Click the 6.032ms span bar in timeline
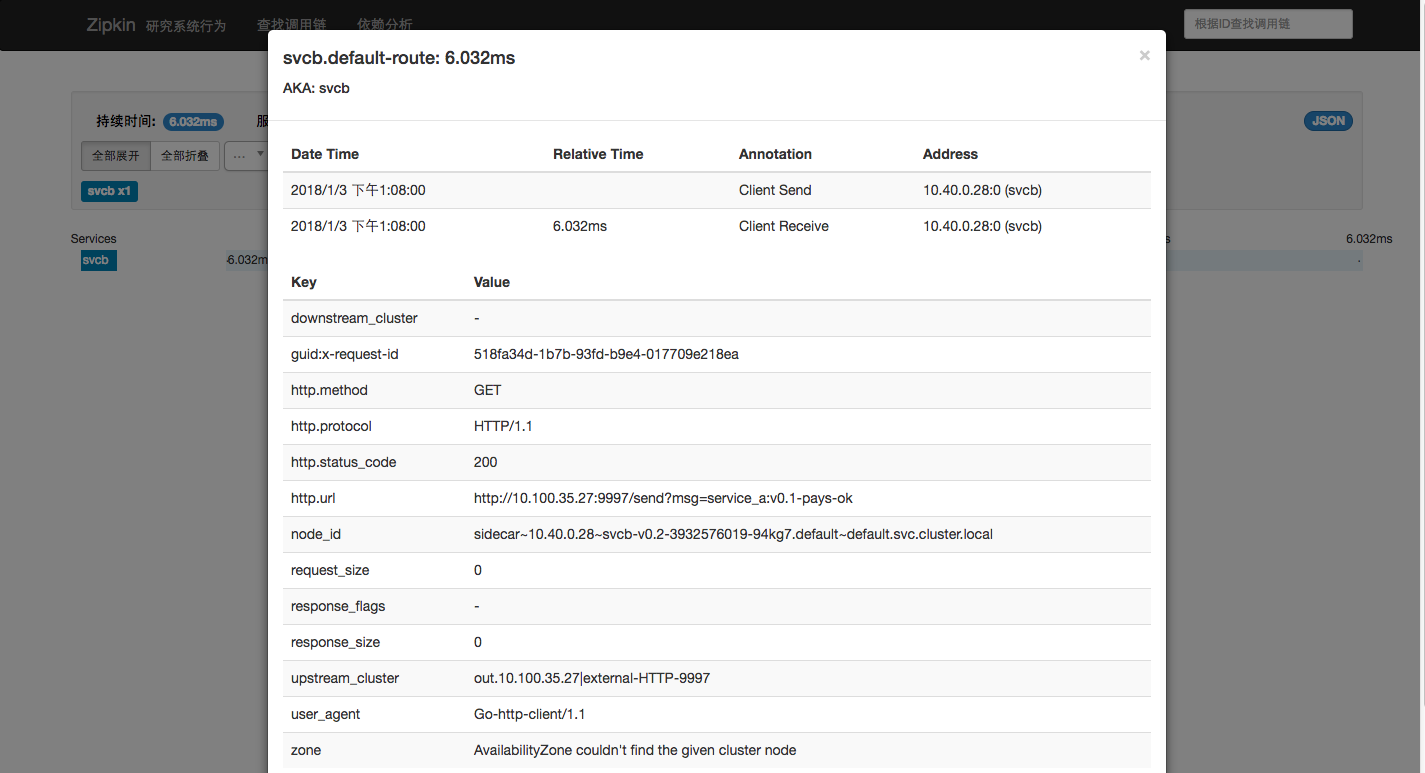1425x773 pixels. pyautogui.click(x=247, y=260)
